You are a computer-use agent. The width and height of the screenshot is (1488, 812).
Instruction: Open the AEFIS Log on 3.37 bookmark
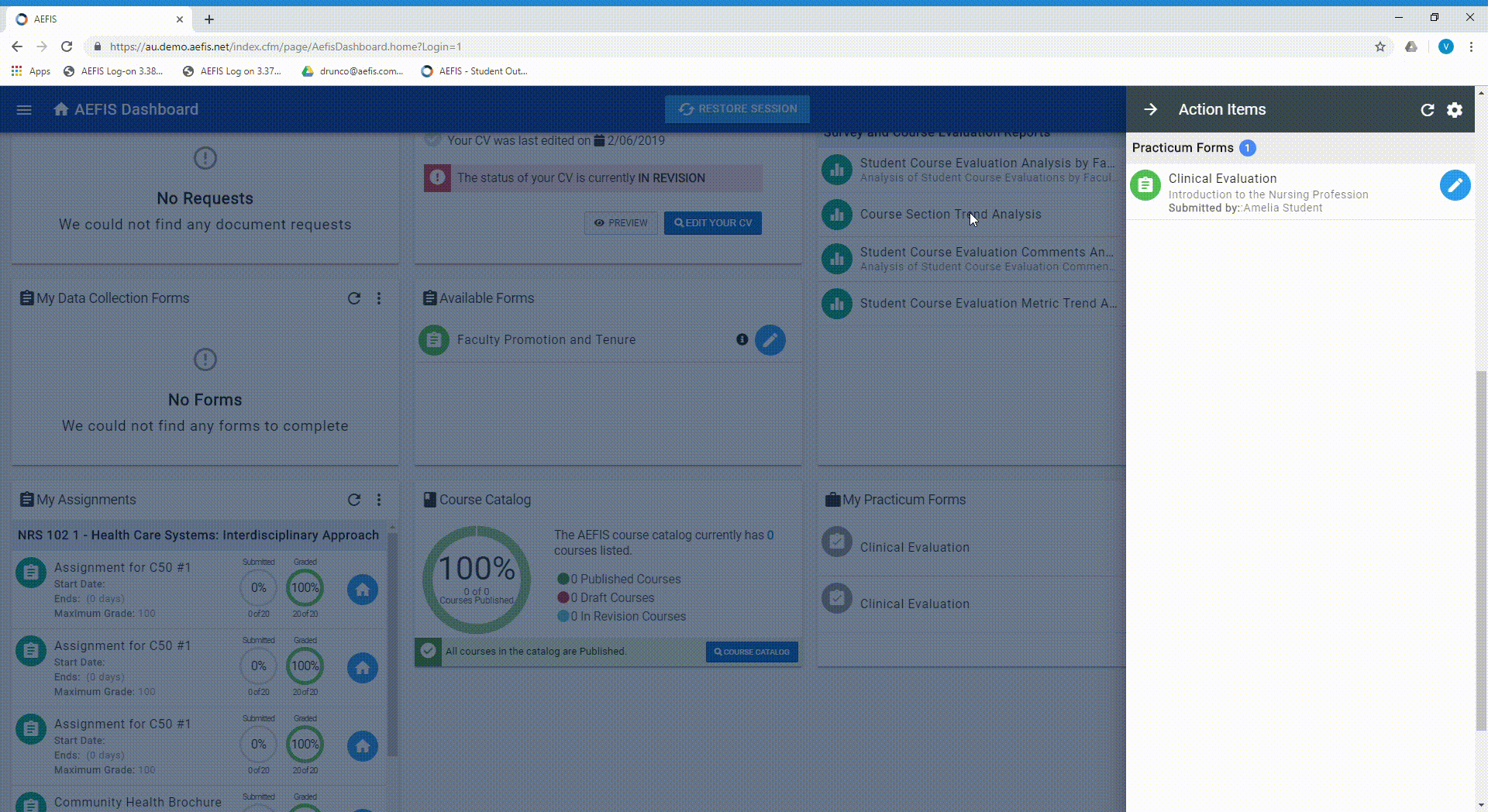pyautogui.click(x=232, y=71)
